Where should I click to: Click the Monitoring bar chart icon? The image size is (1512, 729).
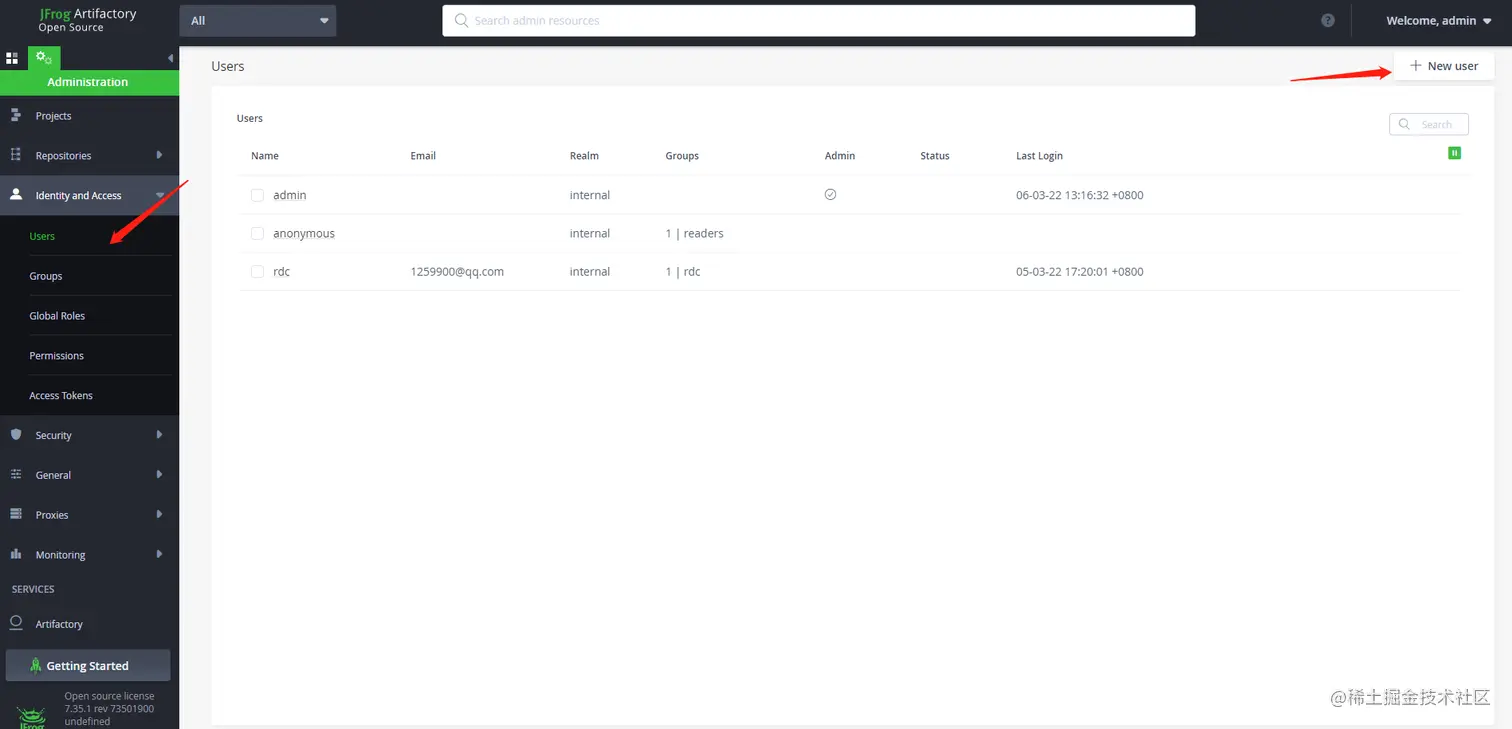pyautogui.click(x=16, y=554)
